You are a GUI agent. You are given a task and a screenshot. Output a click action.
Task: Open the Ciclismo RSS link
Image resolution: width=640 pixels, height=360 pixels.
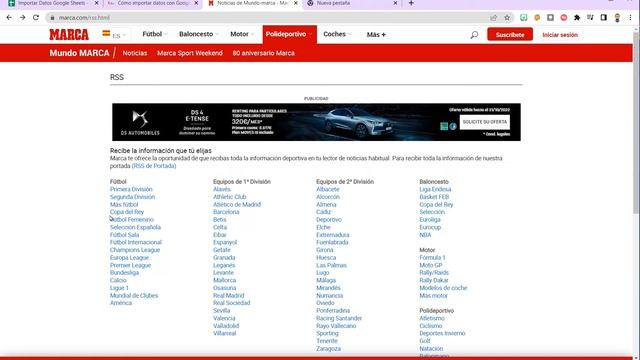pyautogui.click(x=431, y=326)
